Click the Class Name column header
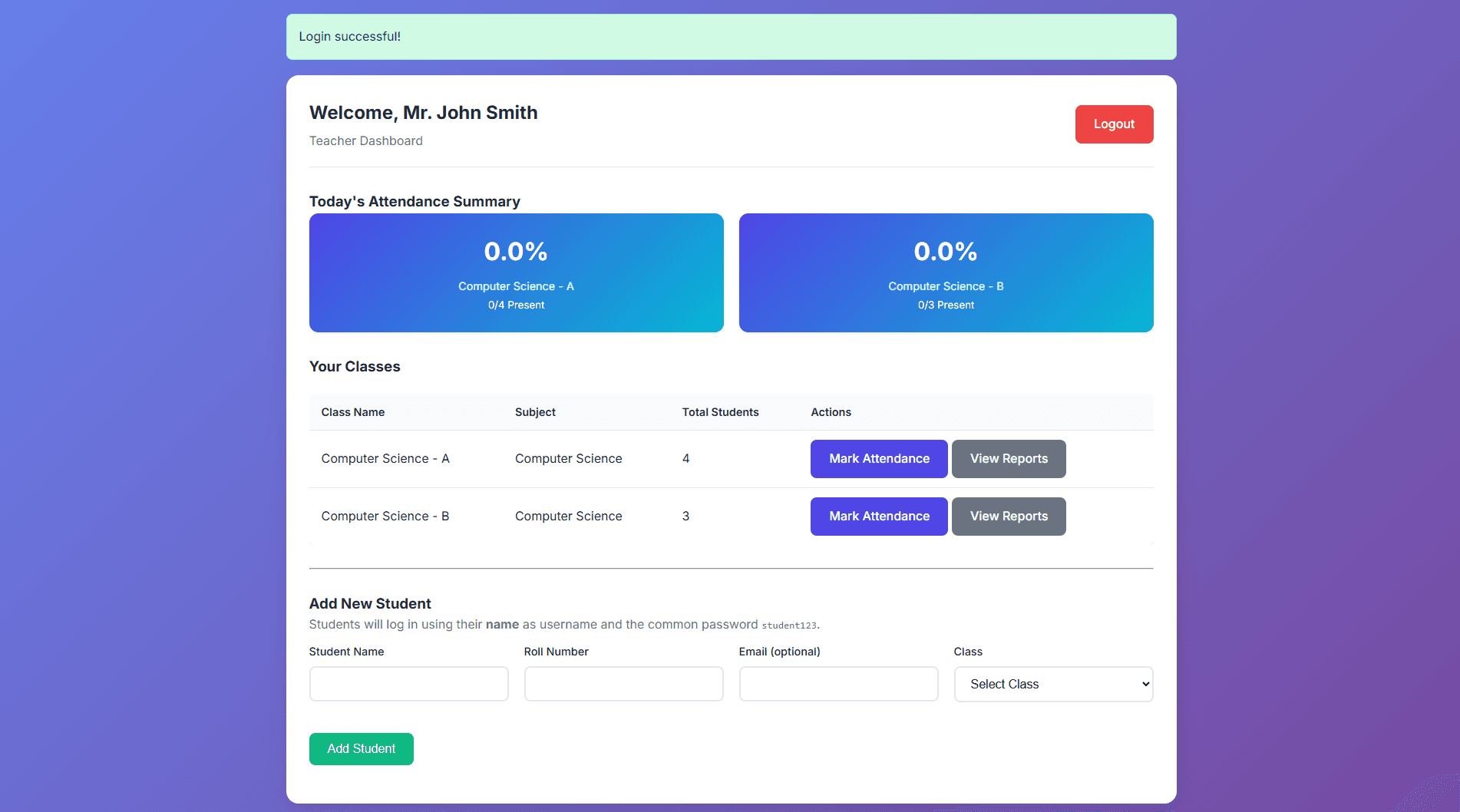1460x812 pixels. click(352, 412)
